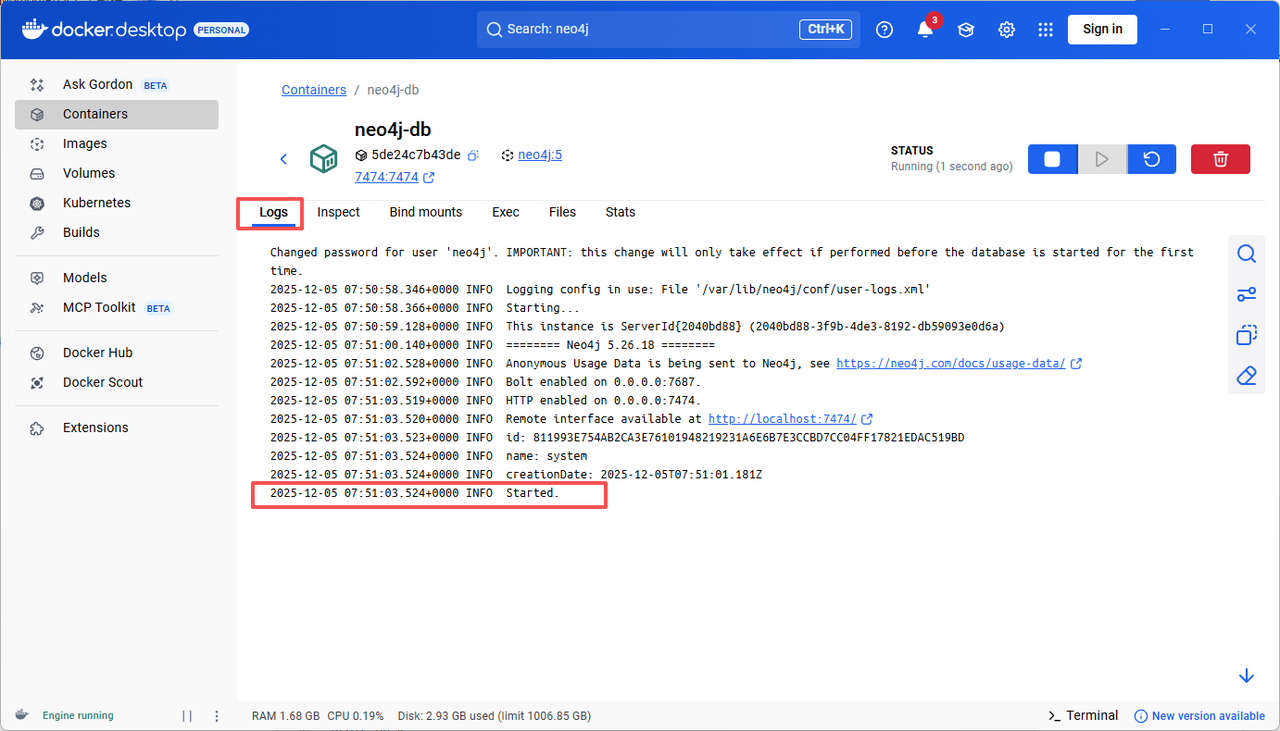Open the Learning center graduation cap icon

coord(965,30)
